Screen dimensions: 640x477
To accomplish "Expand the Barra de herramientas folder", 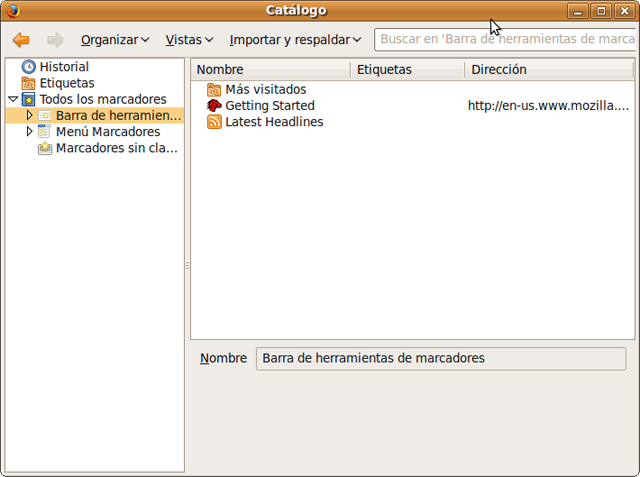I will pos(29,116).
